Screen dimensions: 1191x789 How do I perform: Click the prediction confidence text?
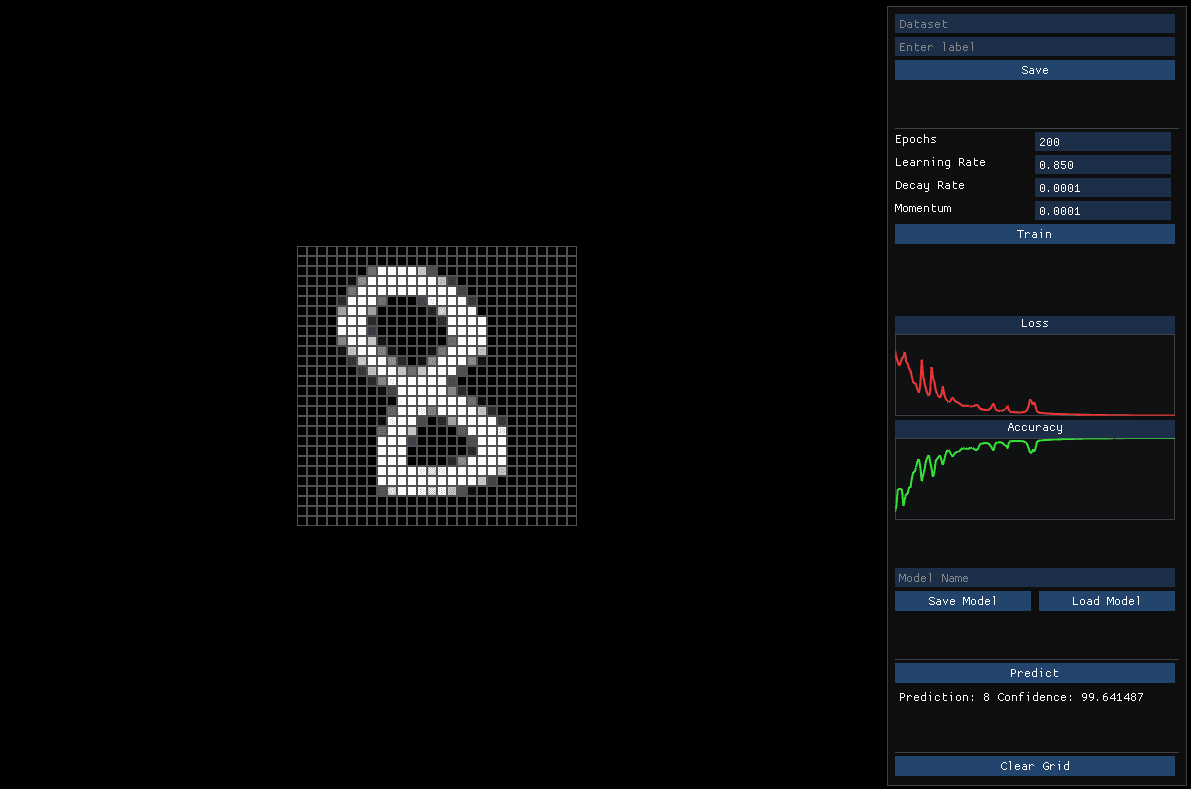coord(1020,697)
